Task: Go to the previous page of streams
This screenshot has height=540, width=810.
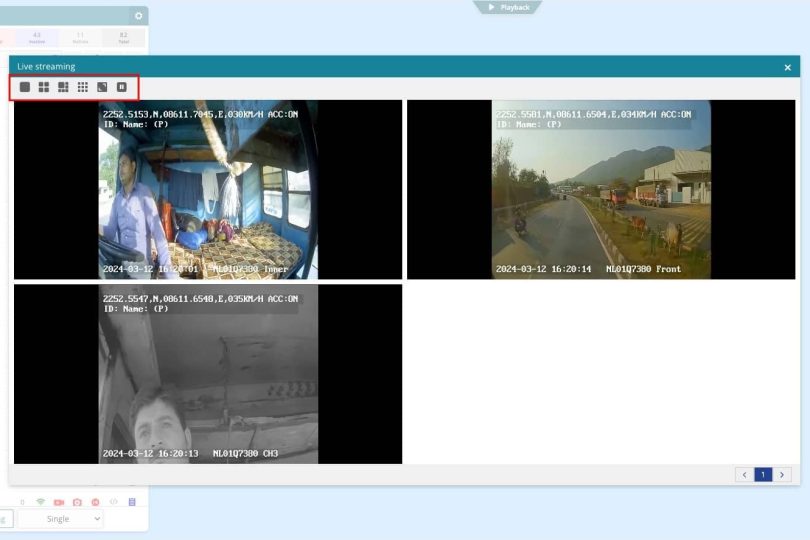Action: click(744, 474)
